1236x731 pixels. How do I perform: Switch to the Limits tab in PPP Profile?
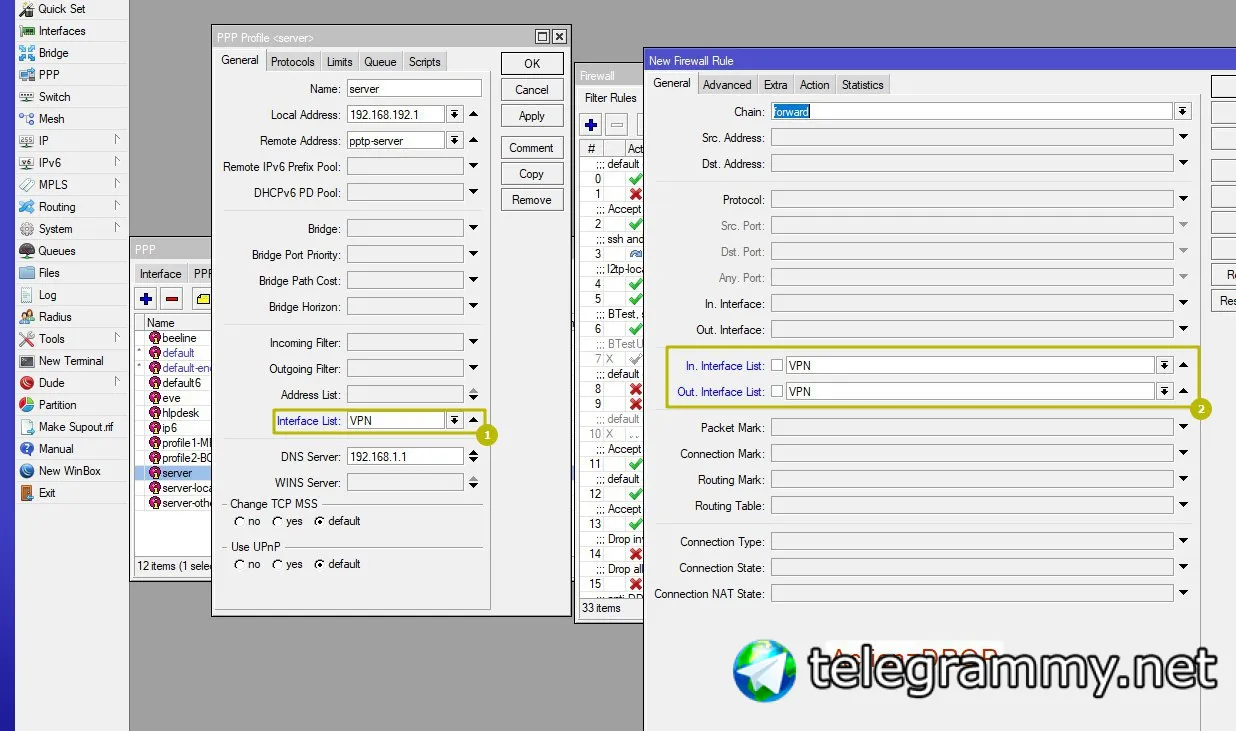click(x=340, y=62)
